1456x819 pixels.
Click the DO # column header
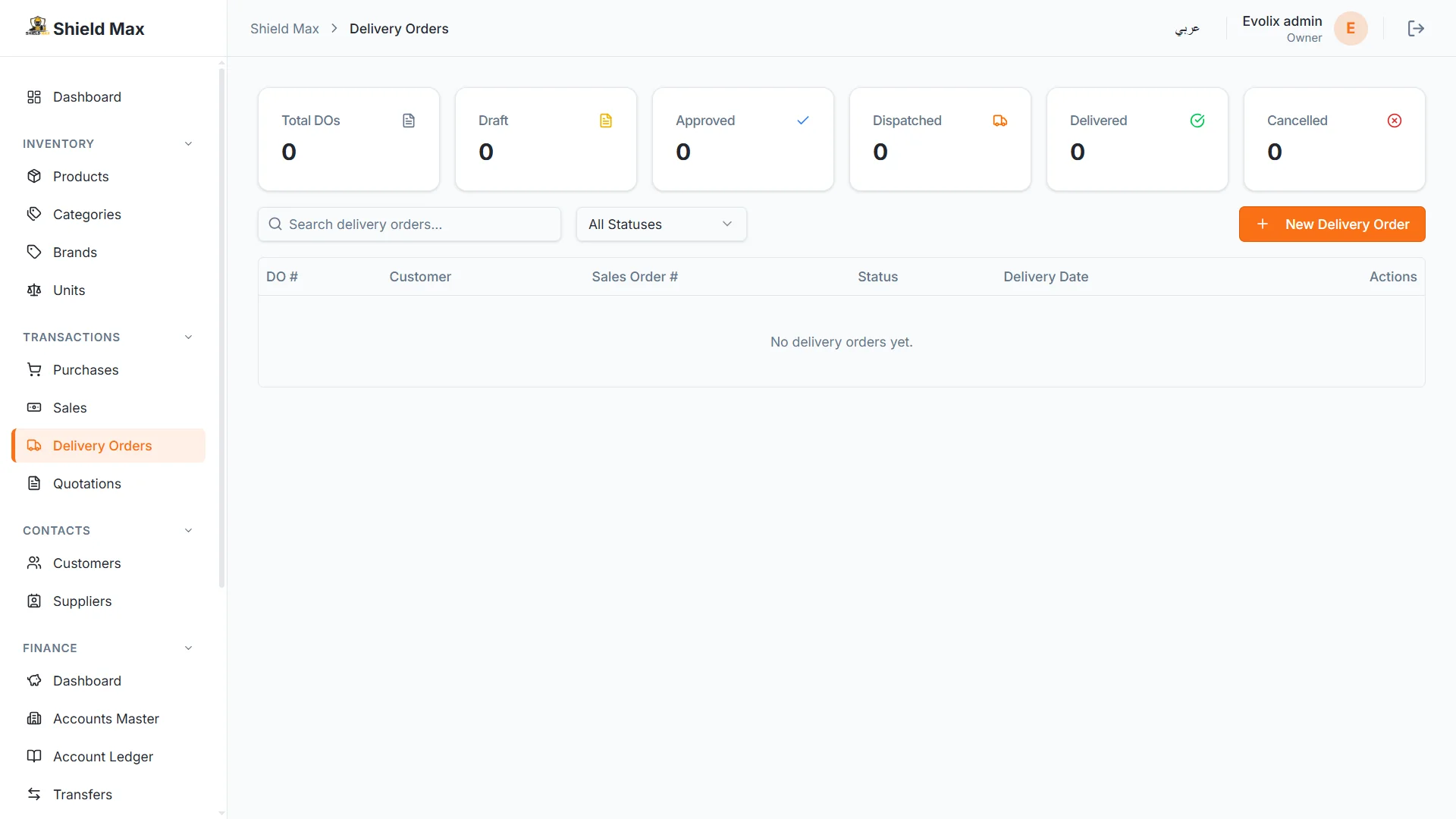pyautogui.click(x=282, y=277)
